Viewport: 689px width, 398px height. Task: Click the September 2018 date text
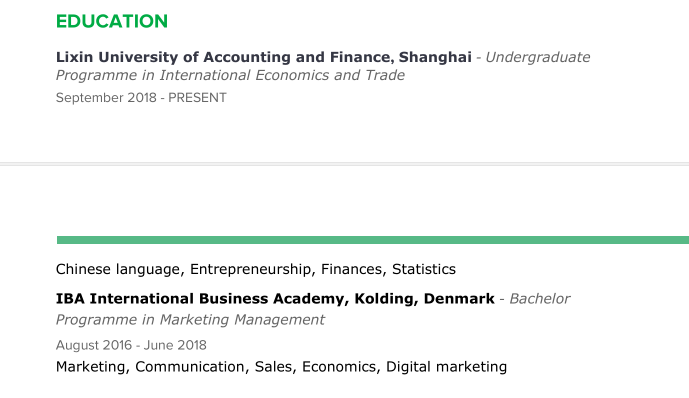tap(106, 98)
